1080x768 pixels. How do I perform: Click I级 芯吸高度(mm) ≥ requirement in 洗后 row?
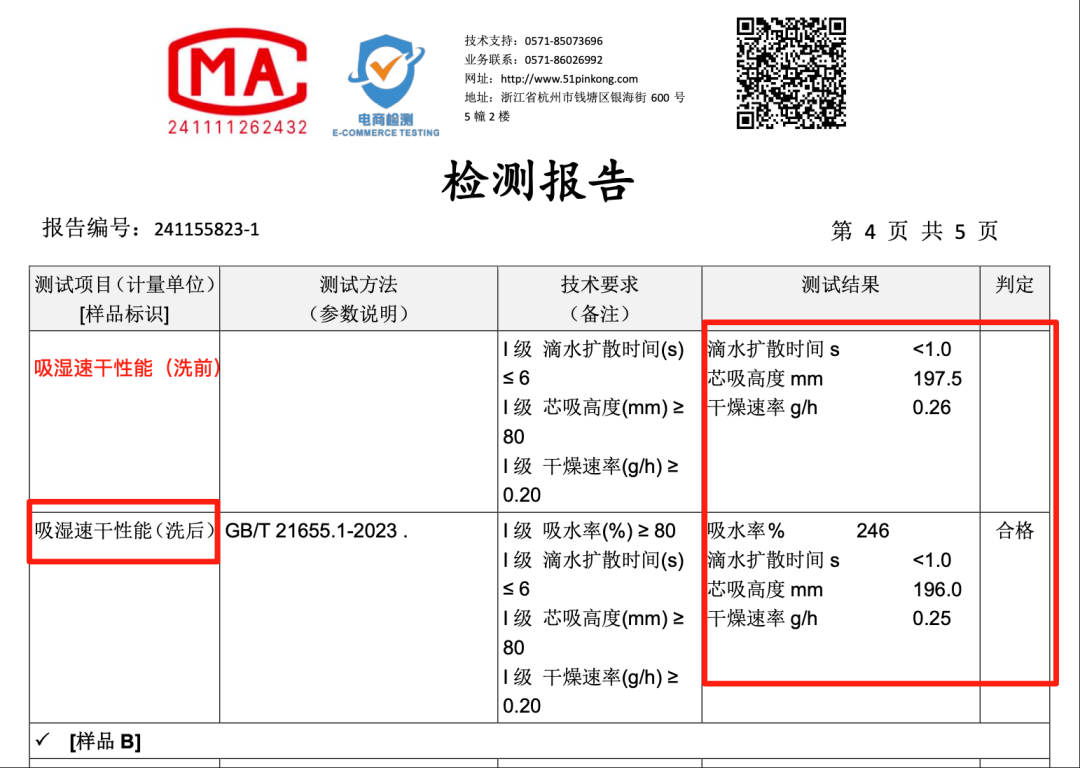coord(593,619)
